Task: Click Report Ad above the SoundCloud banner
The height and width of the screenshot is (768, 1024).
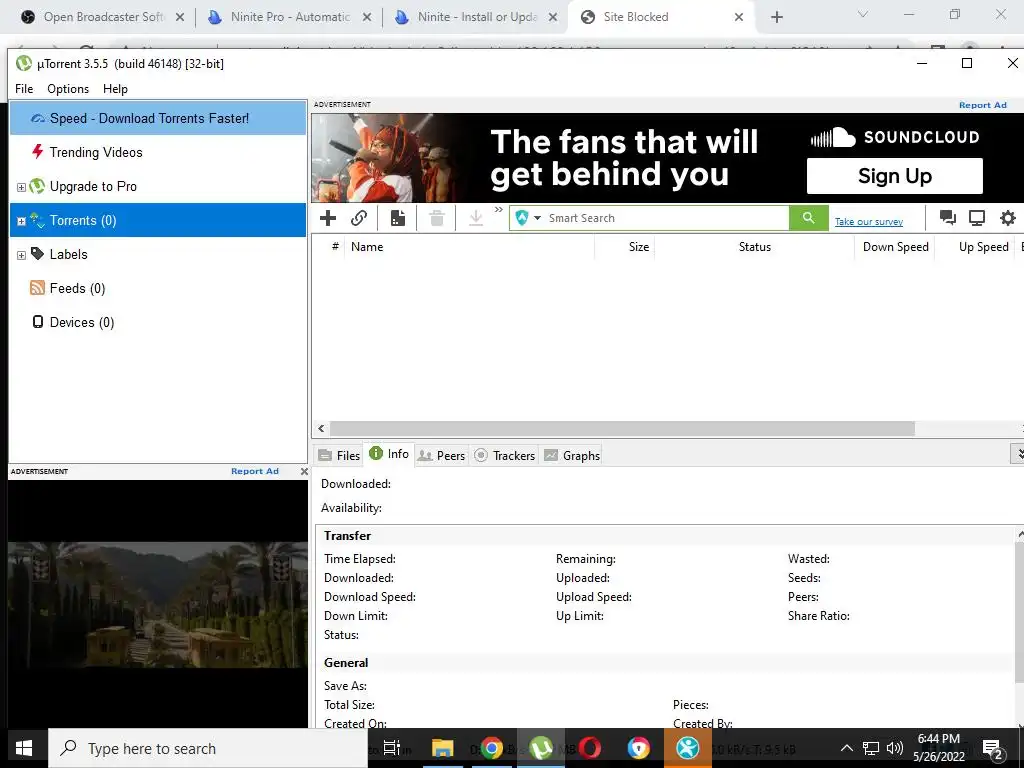Action: pos(982,105)
